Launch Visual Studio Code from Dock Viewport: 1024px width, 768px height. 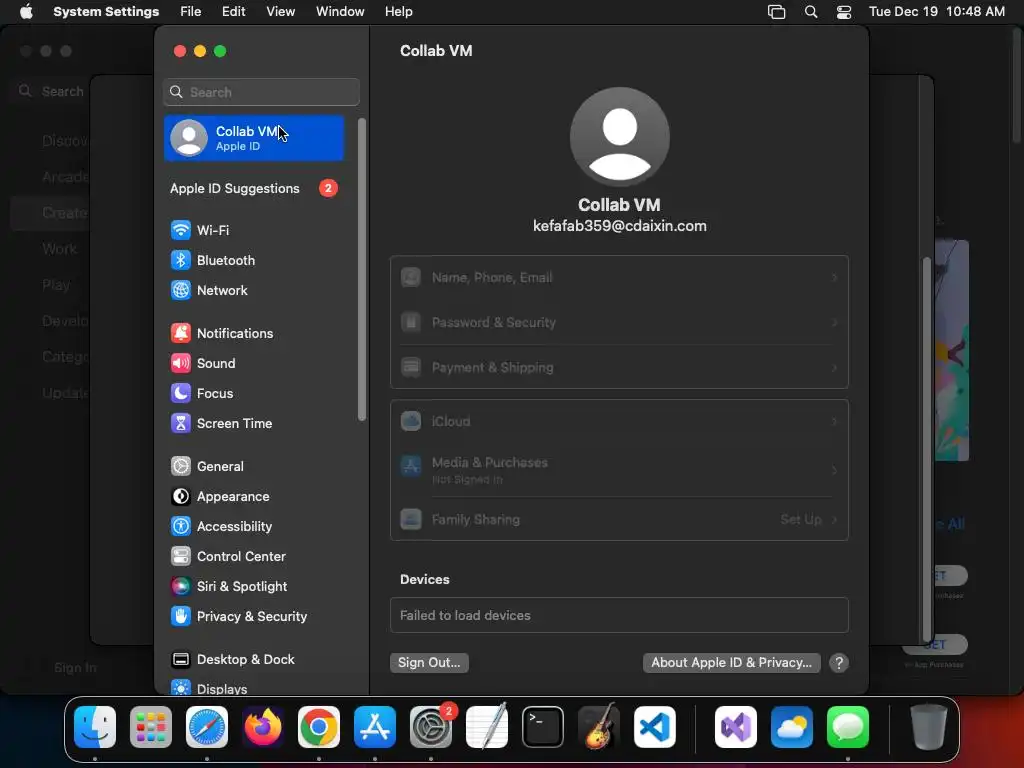point(654,727)
